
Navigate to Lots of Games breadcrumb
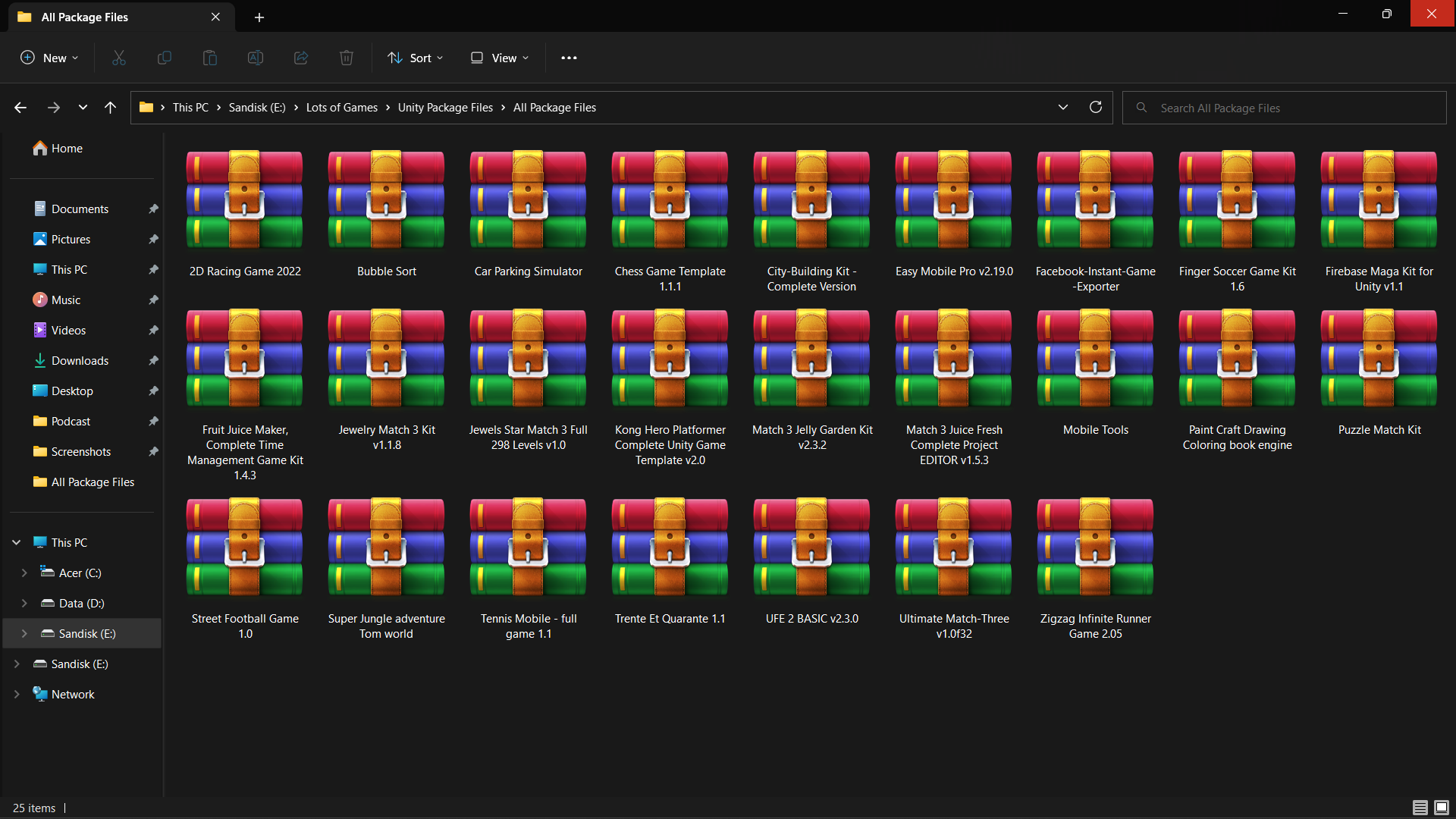[x=341, y=108]
